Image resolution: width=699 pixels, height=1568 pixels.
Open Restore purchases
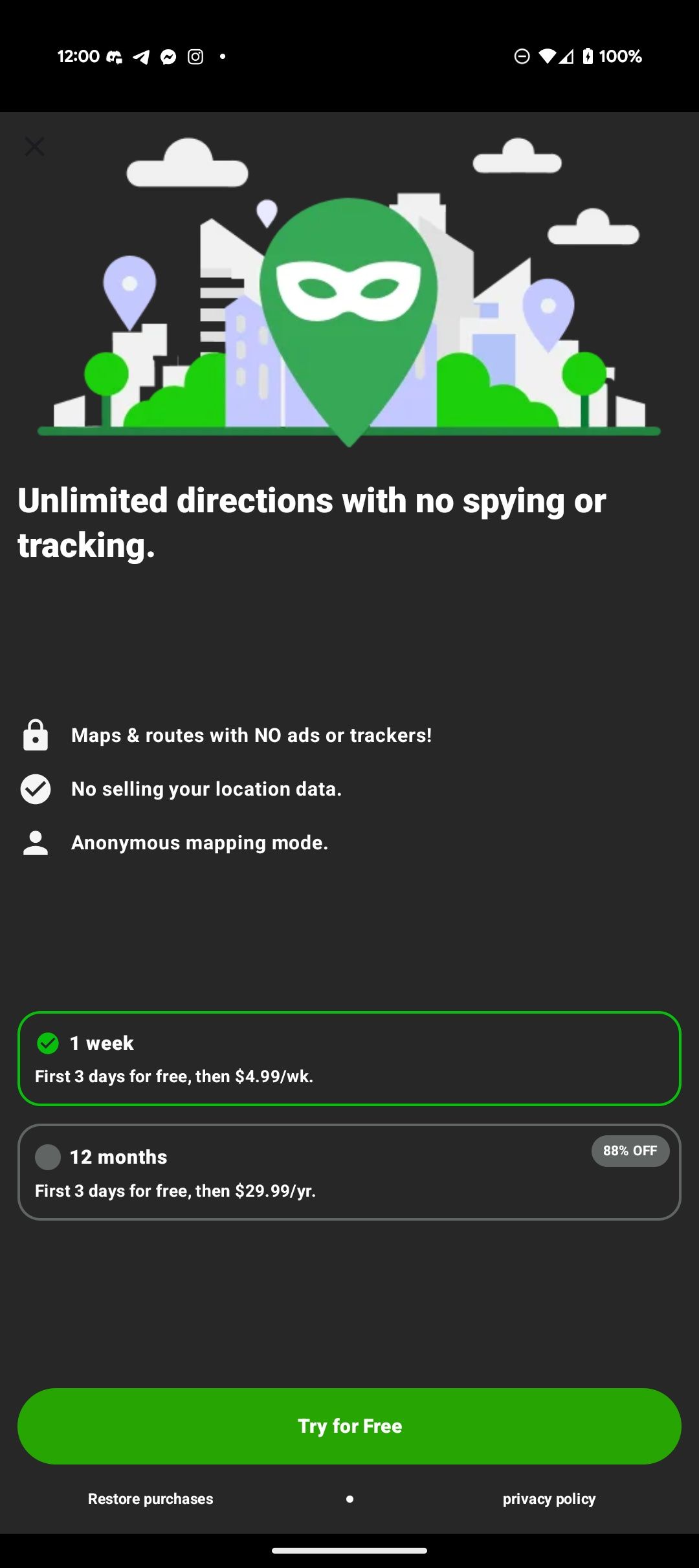(150, 1499)
